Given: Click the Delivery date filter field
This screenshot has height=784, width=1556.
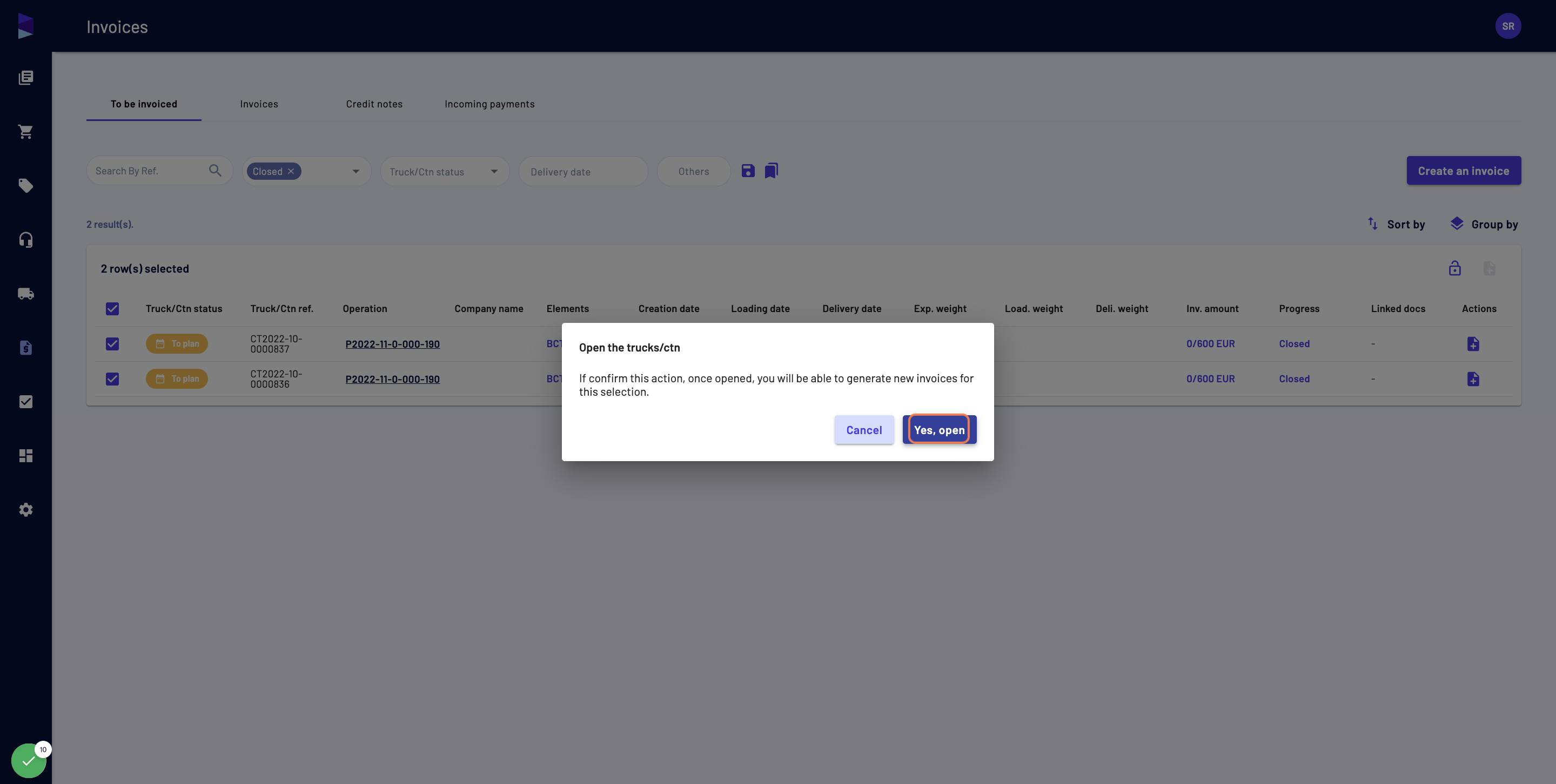Looking at the screenshot, I should [x=583, y=171].
